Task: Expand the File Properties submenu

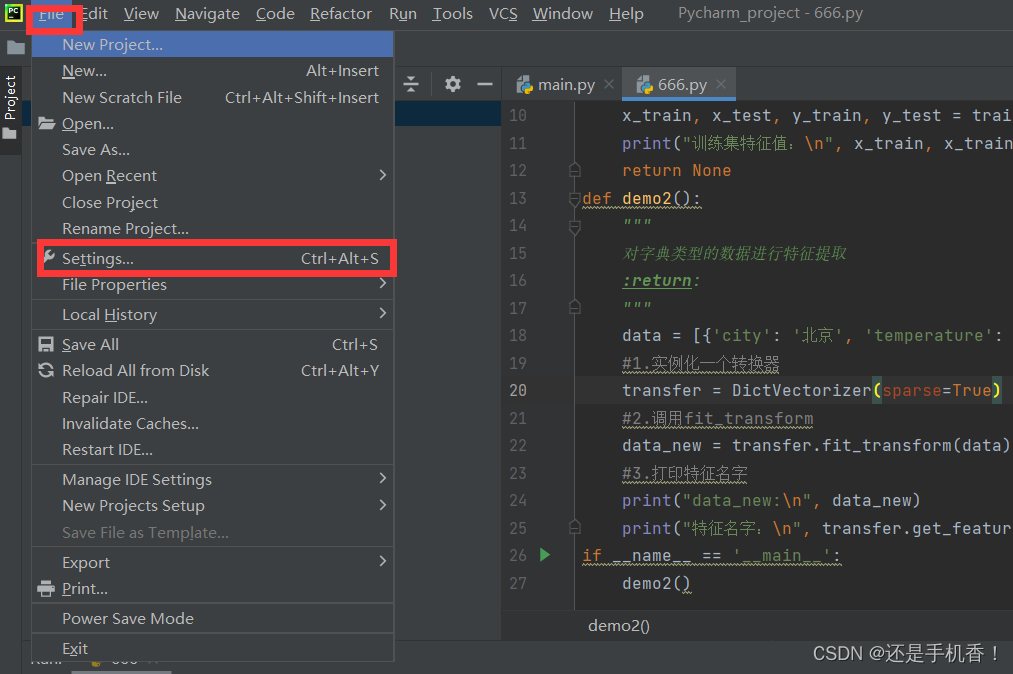Action: coord(213,285)
